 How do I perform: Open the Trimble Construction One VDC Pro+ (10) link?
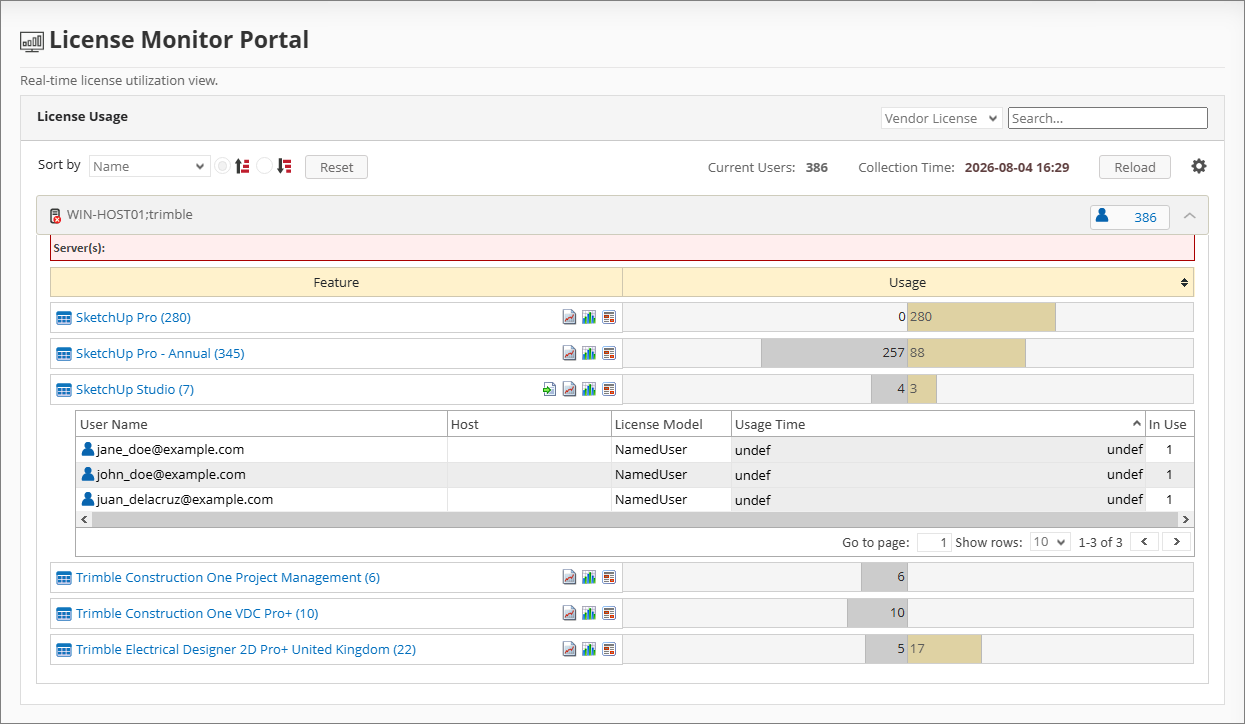[197, 614]
